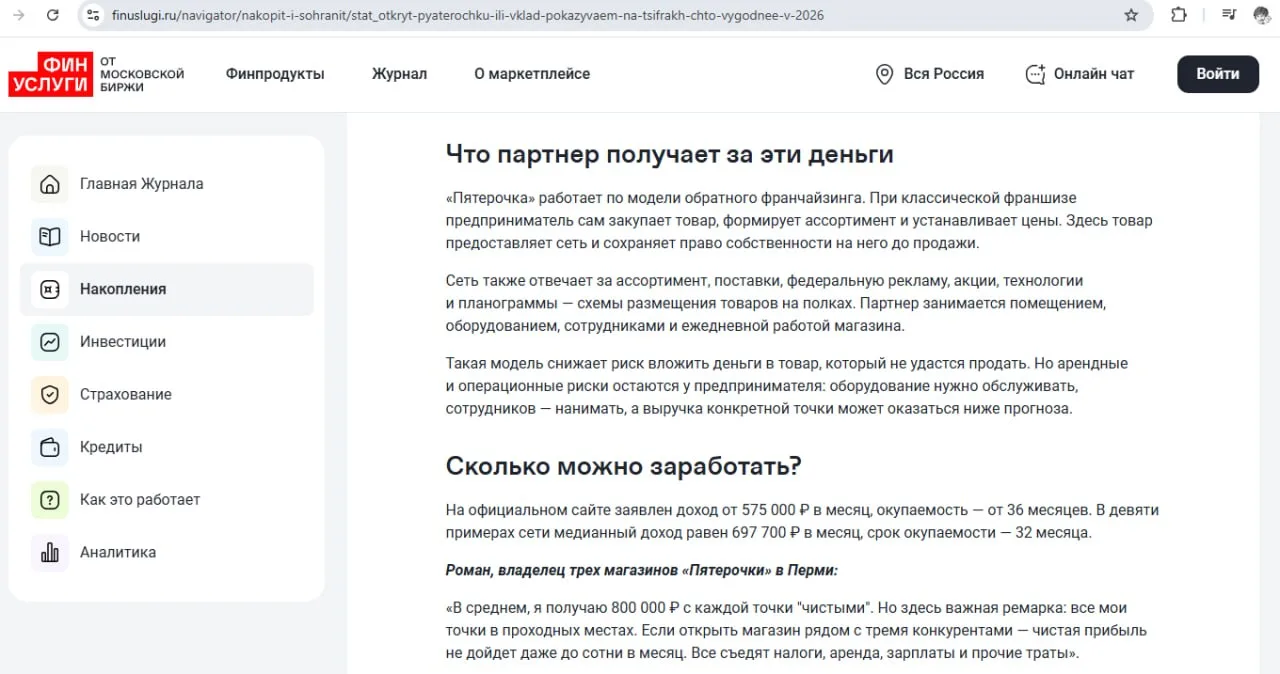Image resolution: width=1280 pixels, height=674 pixels.
Task: Open the browser extensions puzzle icon
Action: pyautogui.click(x=1179, y=15)
